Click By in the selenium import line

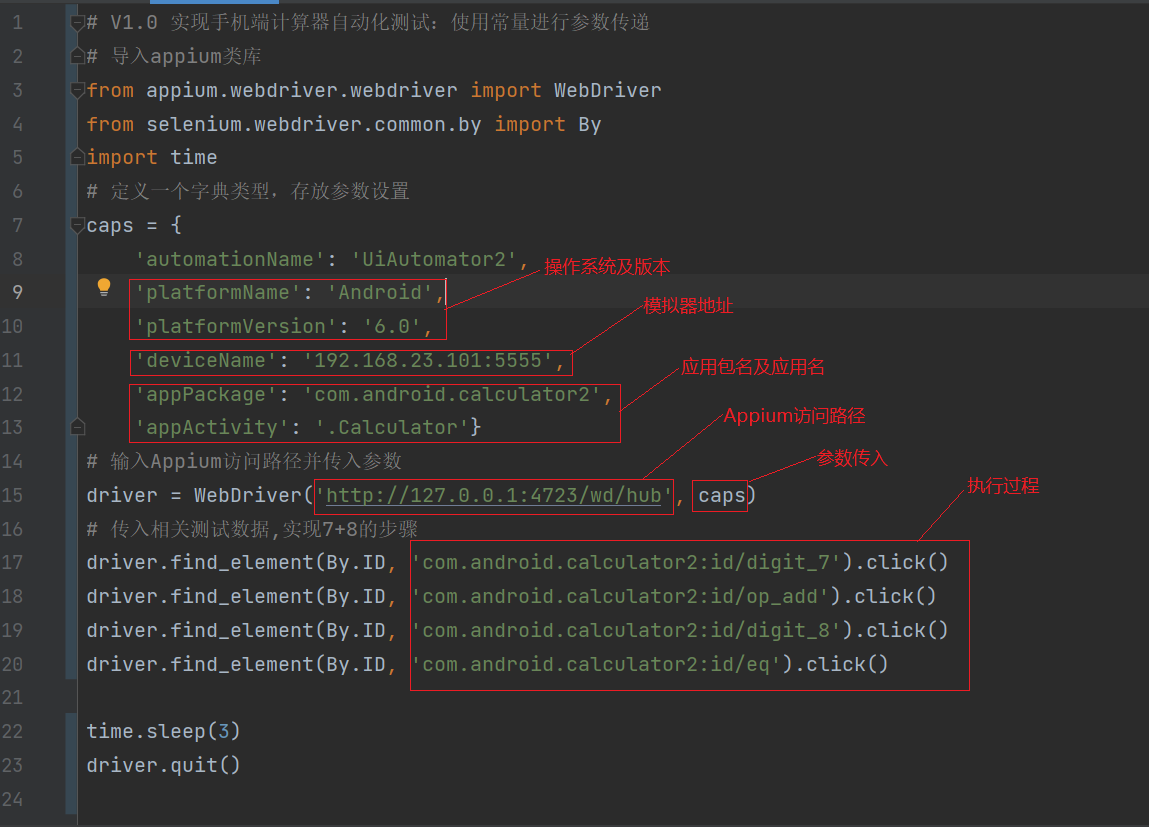(x=590, y=125)
